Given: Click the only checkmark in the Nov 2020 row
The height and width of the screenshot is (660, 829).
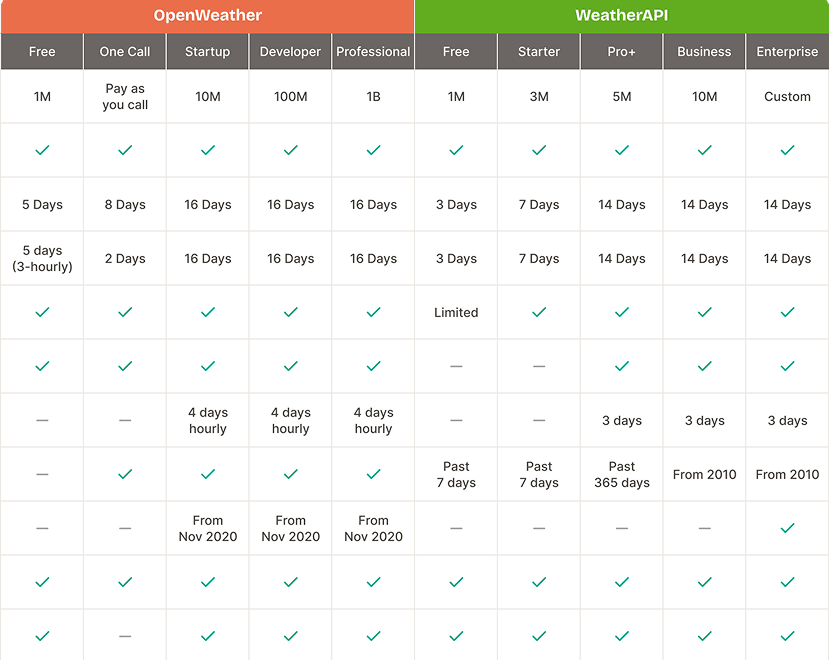Looking at the screenshot, I should point(787,528).
